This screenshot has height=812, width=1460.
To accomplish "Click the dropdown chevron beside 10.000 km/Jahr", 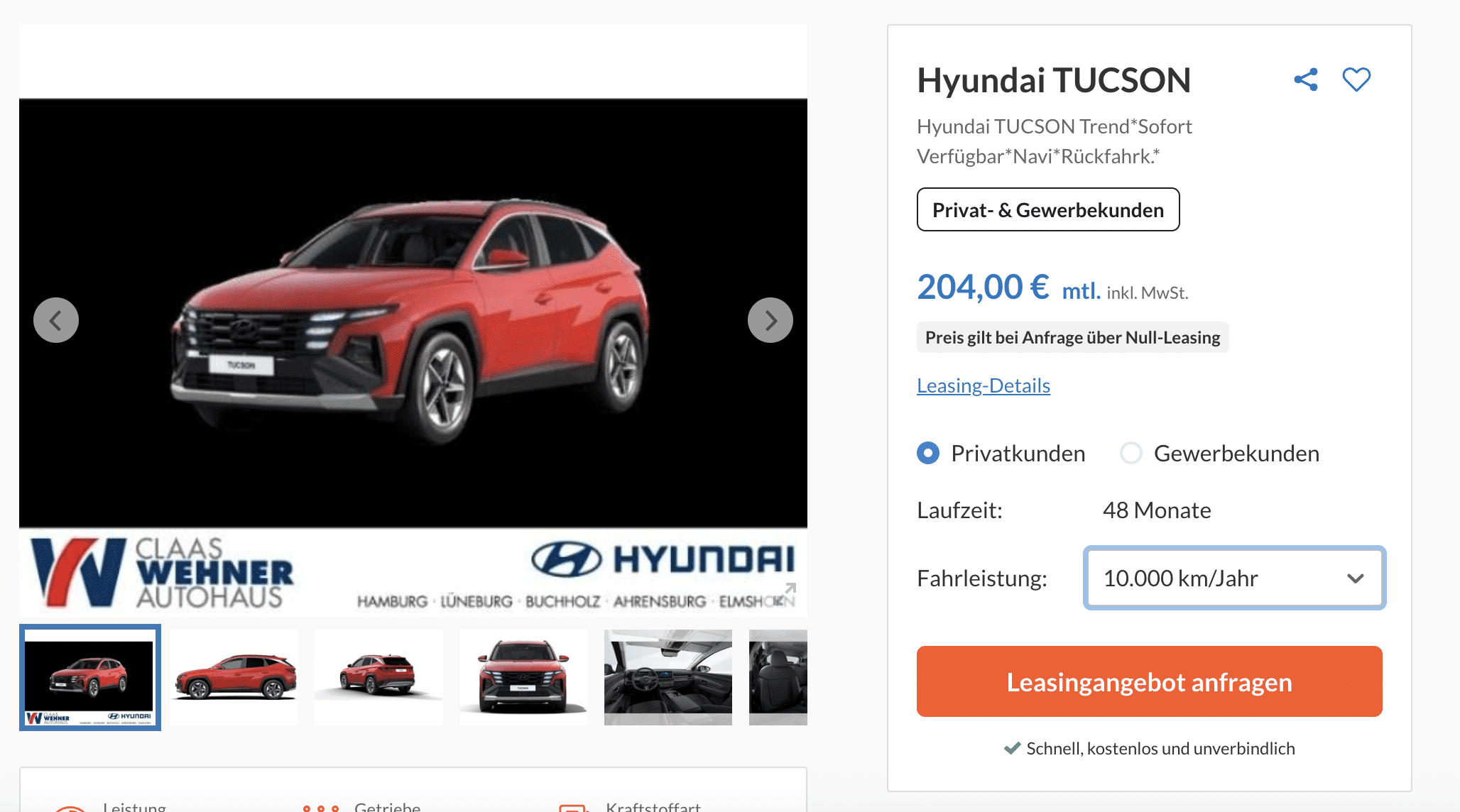I will [x=1355, y=578].
